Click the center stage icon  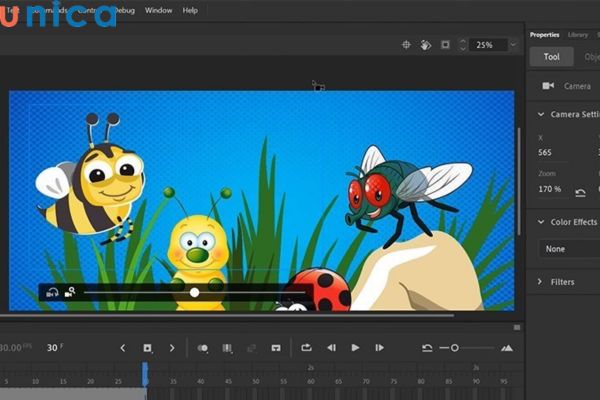(x=406, y=45)
